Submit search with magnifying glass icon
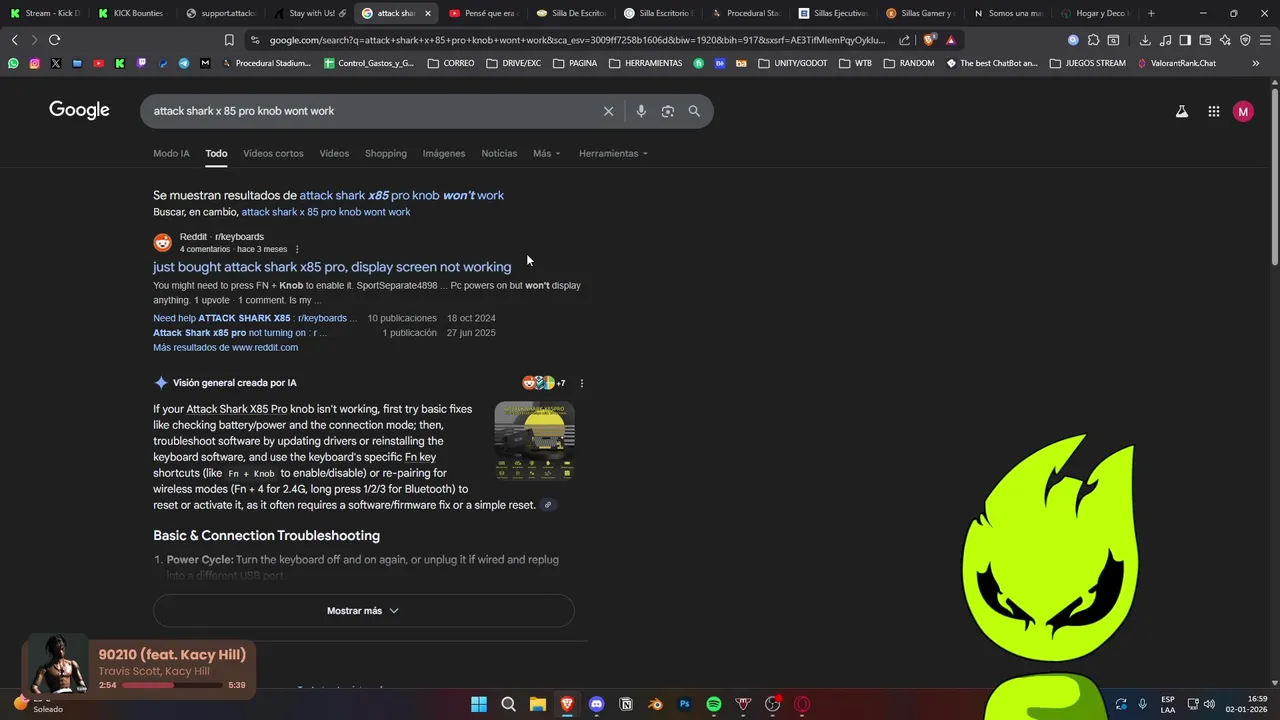The width and height of the screenshot is (1280, 720). pos(694,111)
